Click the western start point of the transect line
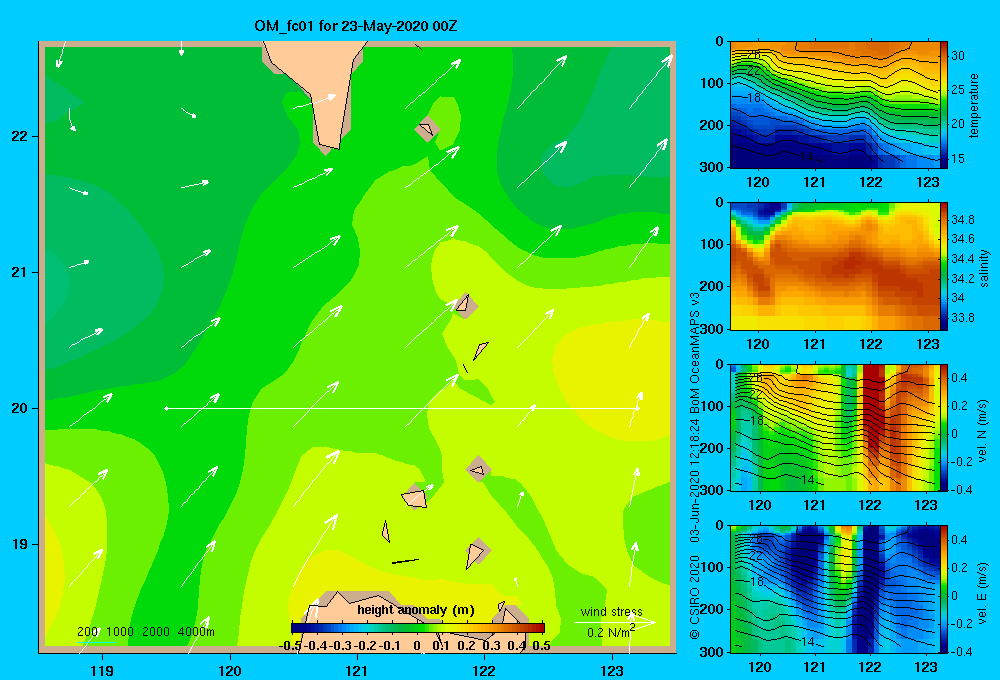The width and height of the screenshot is (1000, 680). (x=166, y=408)
